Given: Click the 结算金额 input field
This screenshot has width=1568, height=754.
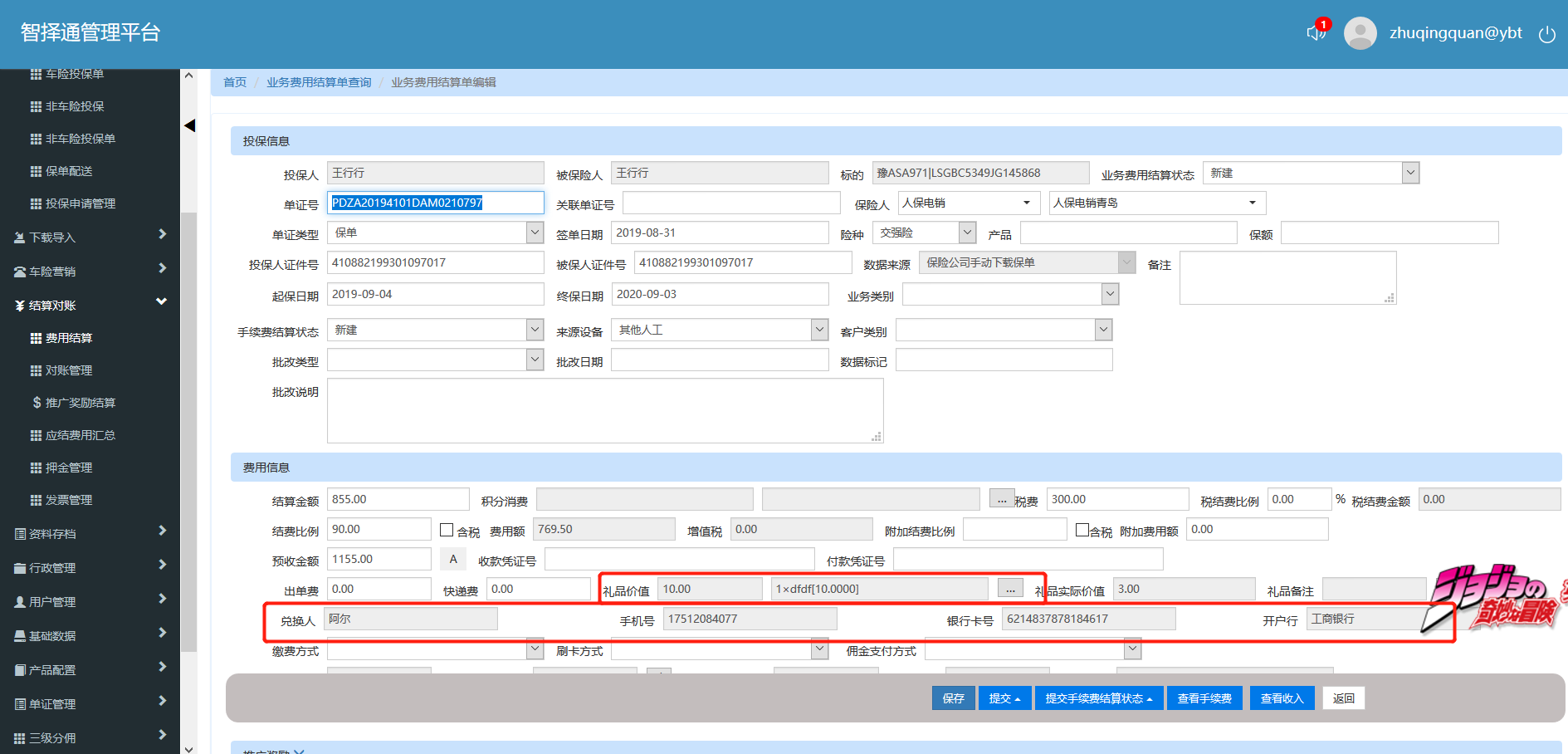Looking at the screenshot, I should (x=398, y=499).
